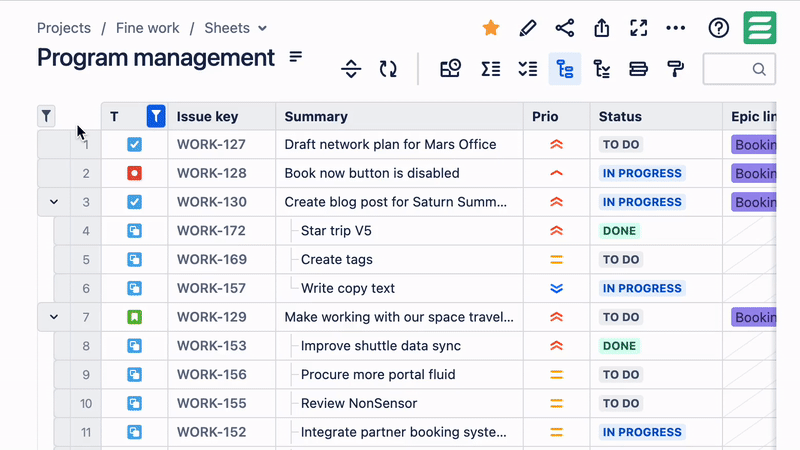Image resolution: width=800 pixels, height=450 pixels.
Task: Toggle the highlighted hierarchy structure icon
Action: tap(565, 69)
